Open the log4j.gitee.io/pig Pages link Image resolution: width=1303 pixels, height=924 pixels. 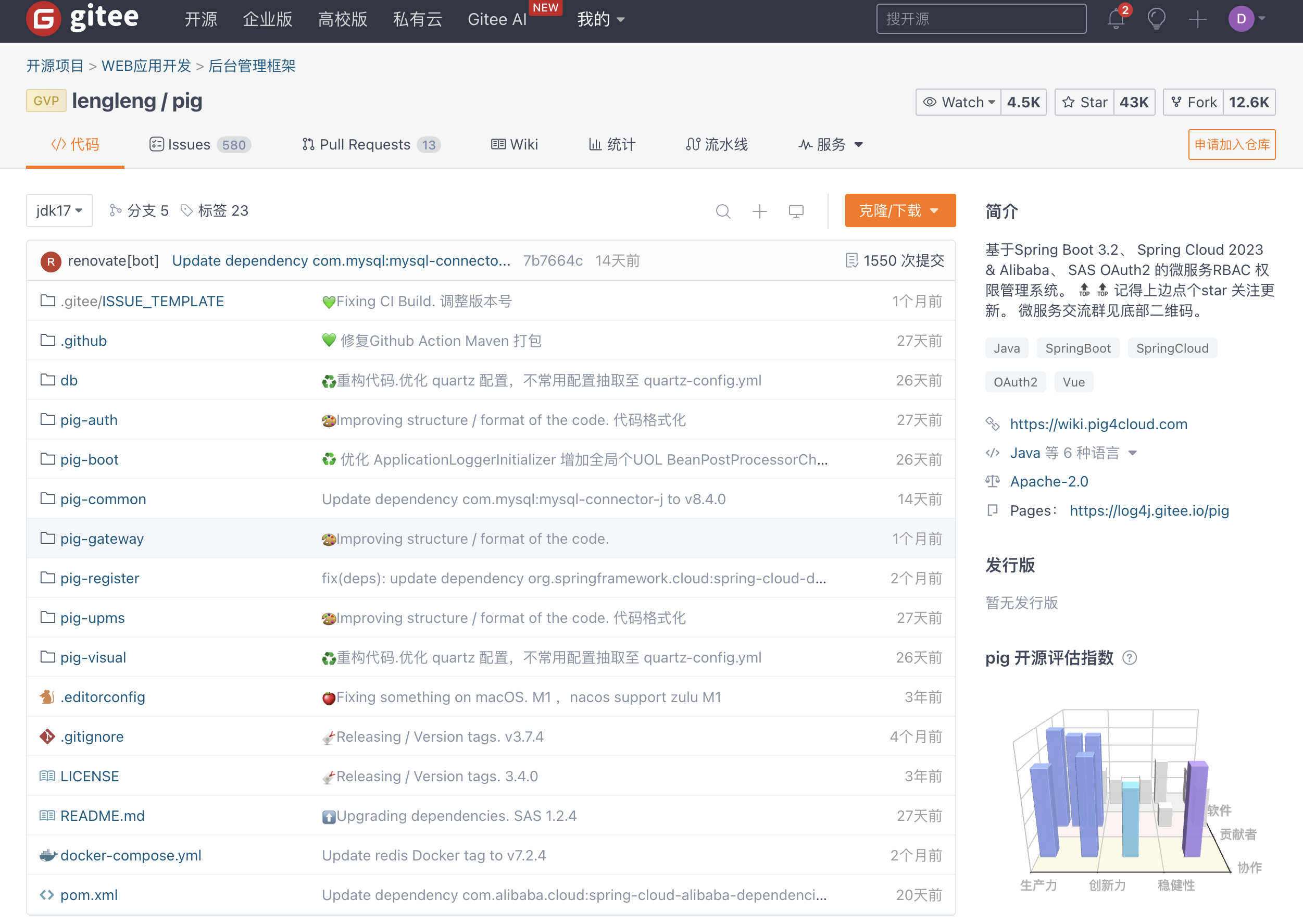coord(1149,510)
